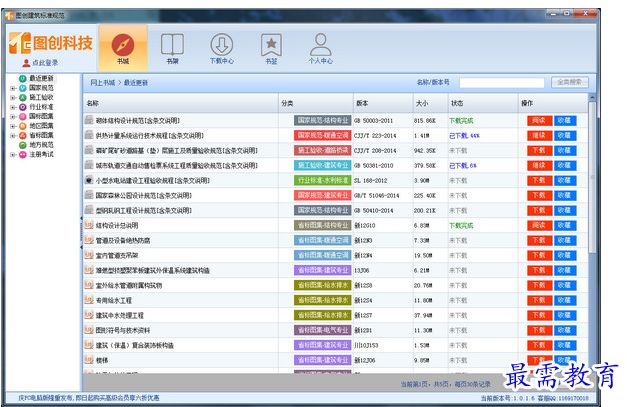Expand the 地区图集 tree node
This screenshot has height=407, width=627.
pyautogui.click(x=13, y=126)
